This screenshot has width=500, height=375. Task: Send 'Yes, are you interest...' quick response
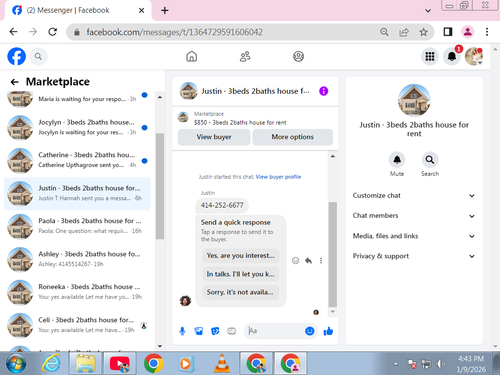click(241, 256)
